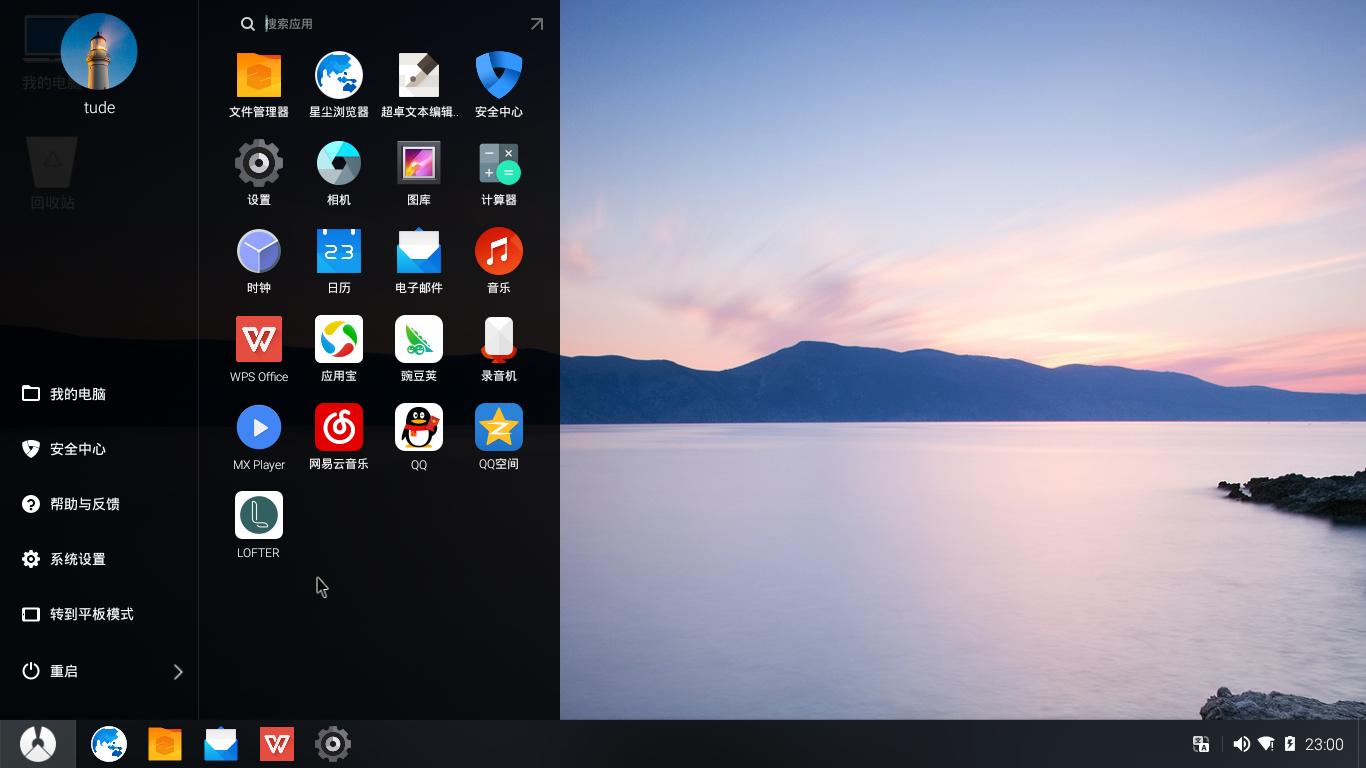Select 转到平板模式 in the sidebar
Screen dimensions: 1366x768
pos(91,614)
